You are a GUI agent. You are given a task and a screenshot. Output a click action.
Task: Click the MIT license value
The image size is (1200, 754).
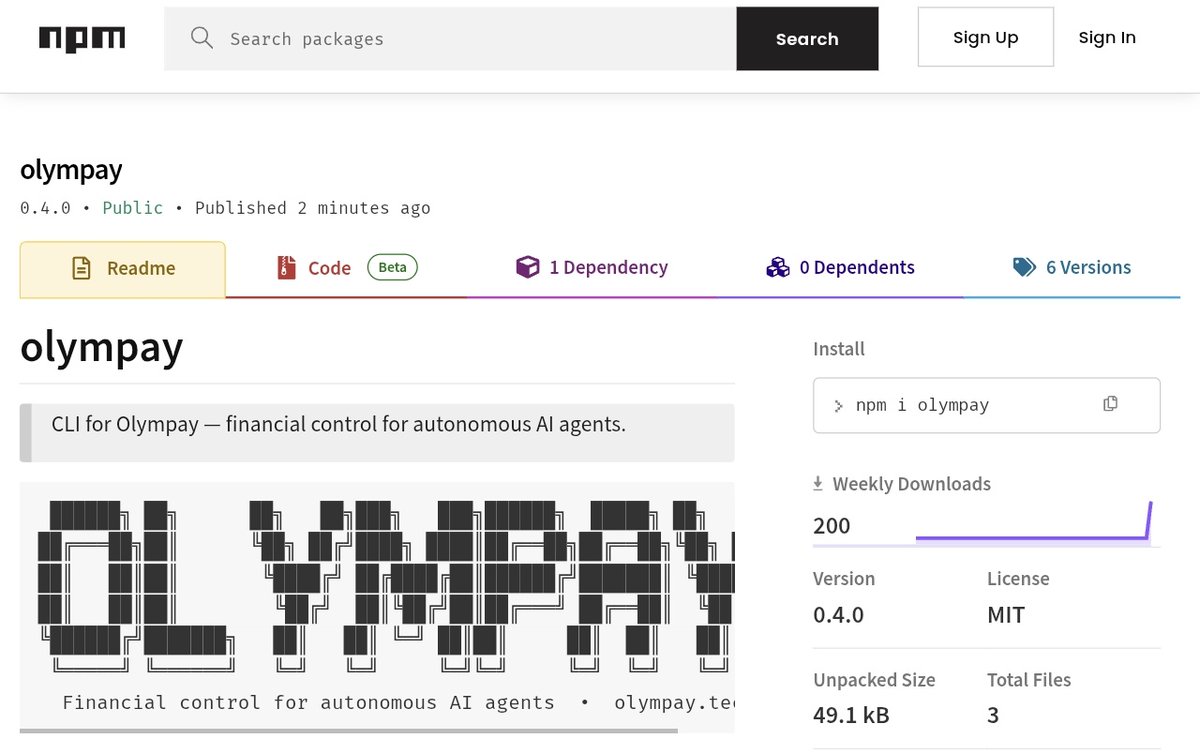tap(1006, 615)
